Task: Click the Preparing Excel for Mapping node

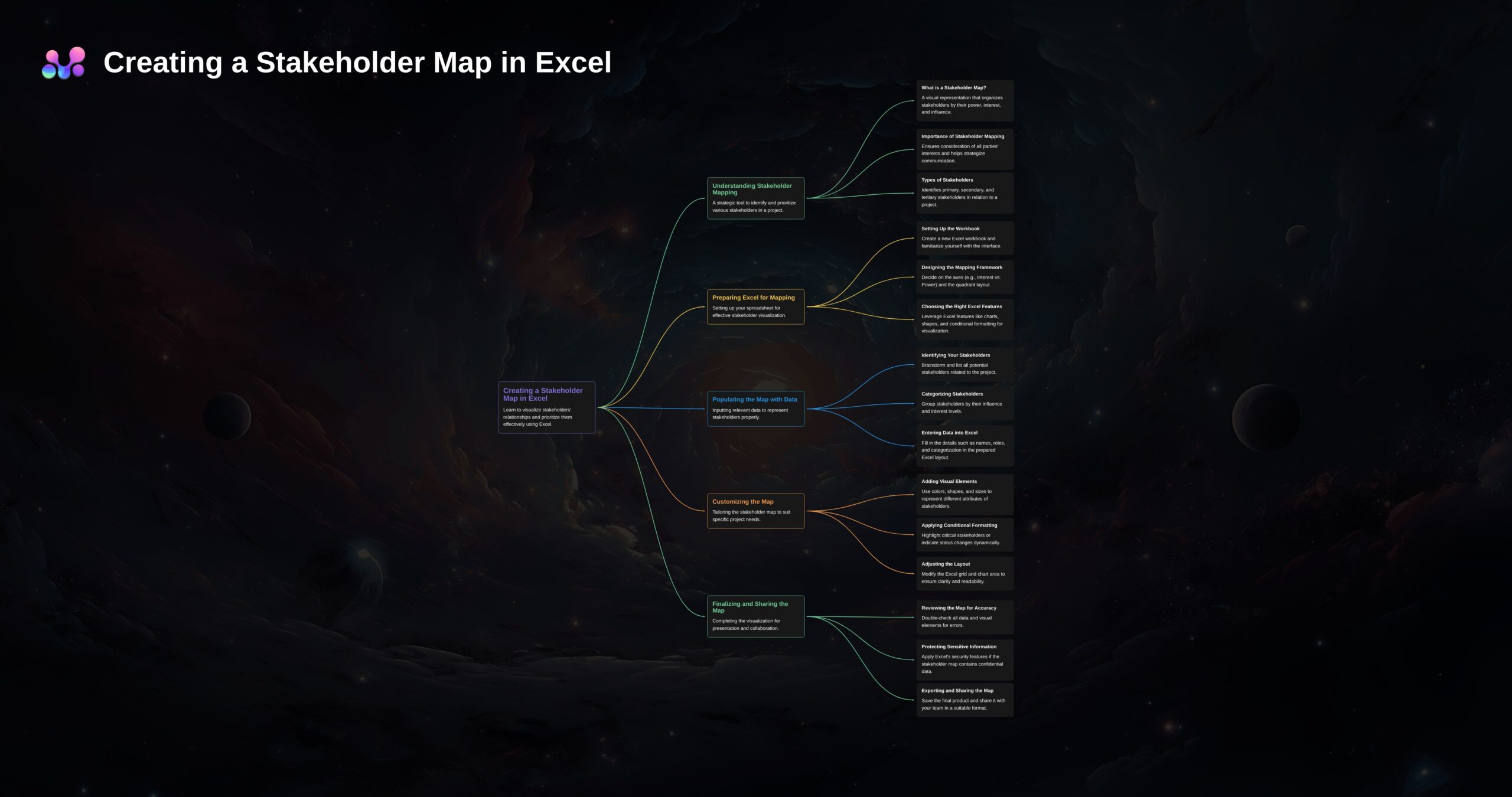Action: click(x=755, y=306)
